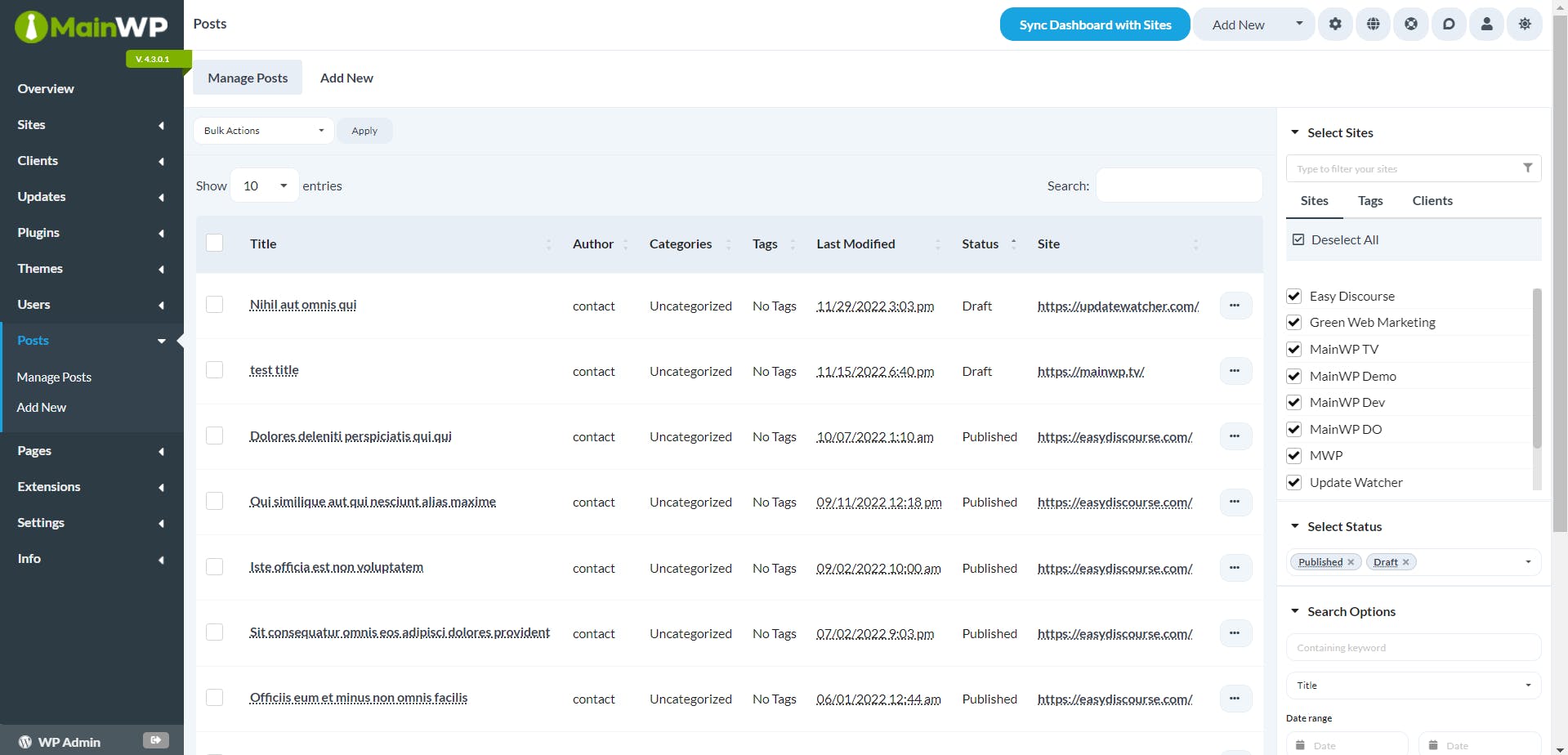This screenshot has width=1568, height=755.
Task: Open actions for Iste officia est non voluptatem
Action: click(1235, 568)
